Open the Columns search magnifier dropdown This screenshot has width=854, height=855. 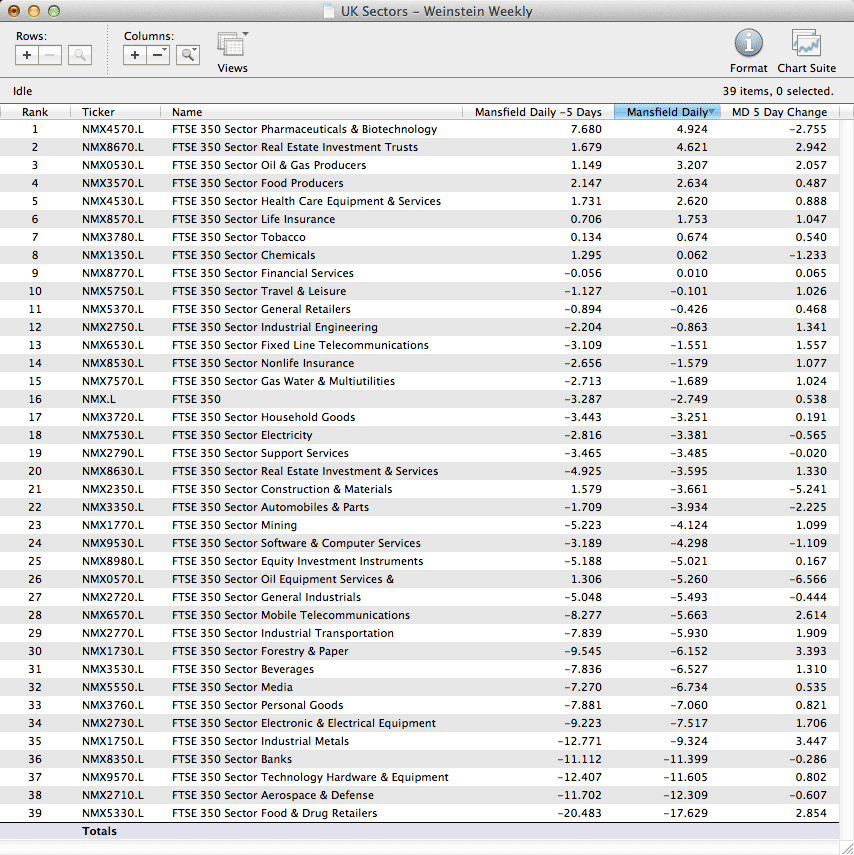[188, 55]
